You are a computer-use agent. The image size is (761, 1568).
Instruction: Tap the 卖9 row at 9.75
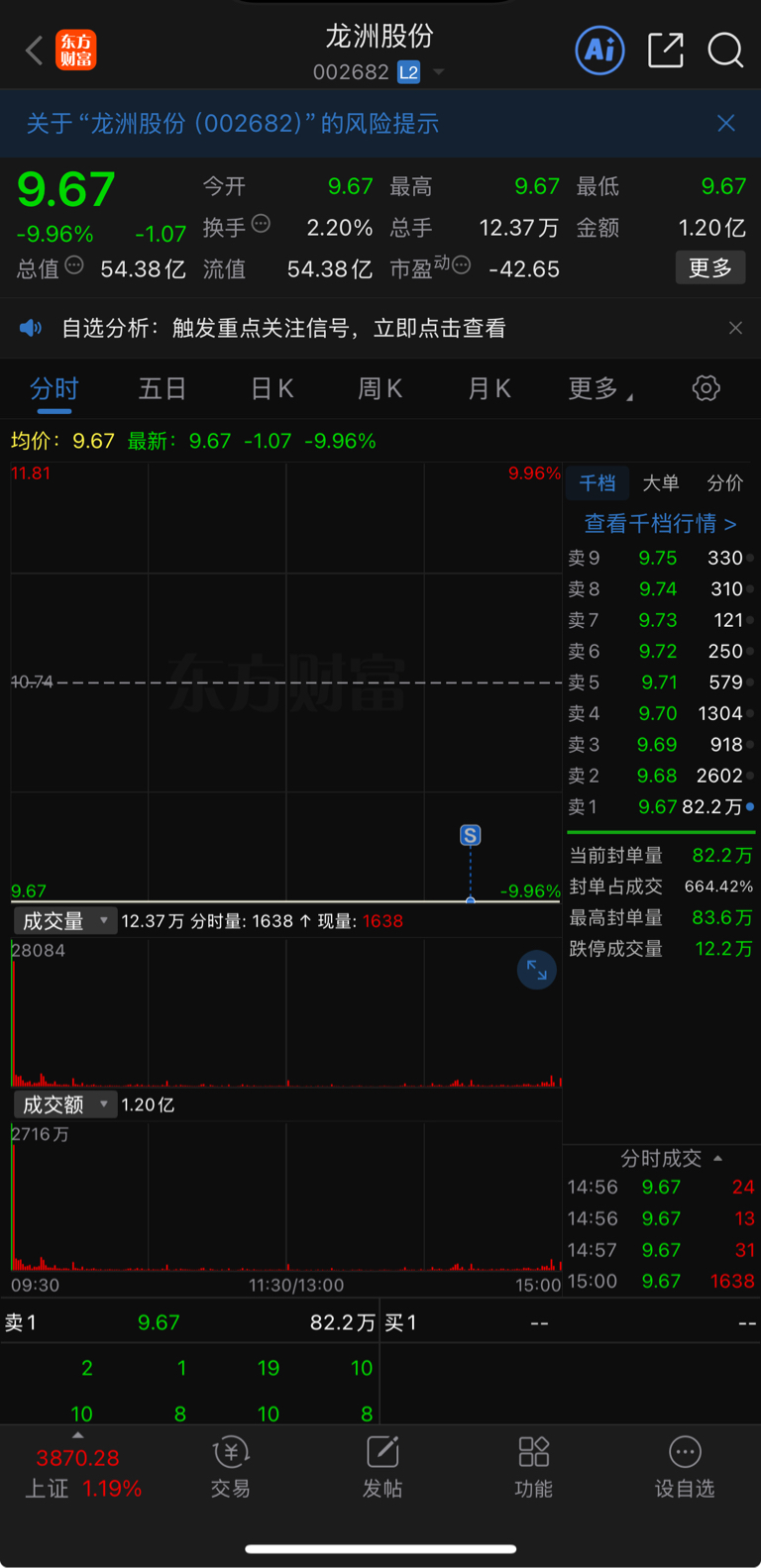pos(661,558)
